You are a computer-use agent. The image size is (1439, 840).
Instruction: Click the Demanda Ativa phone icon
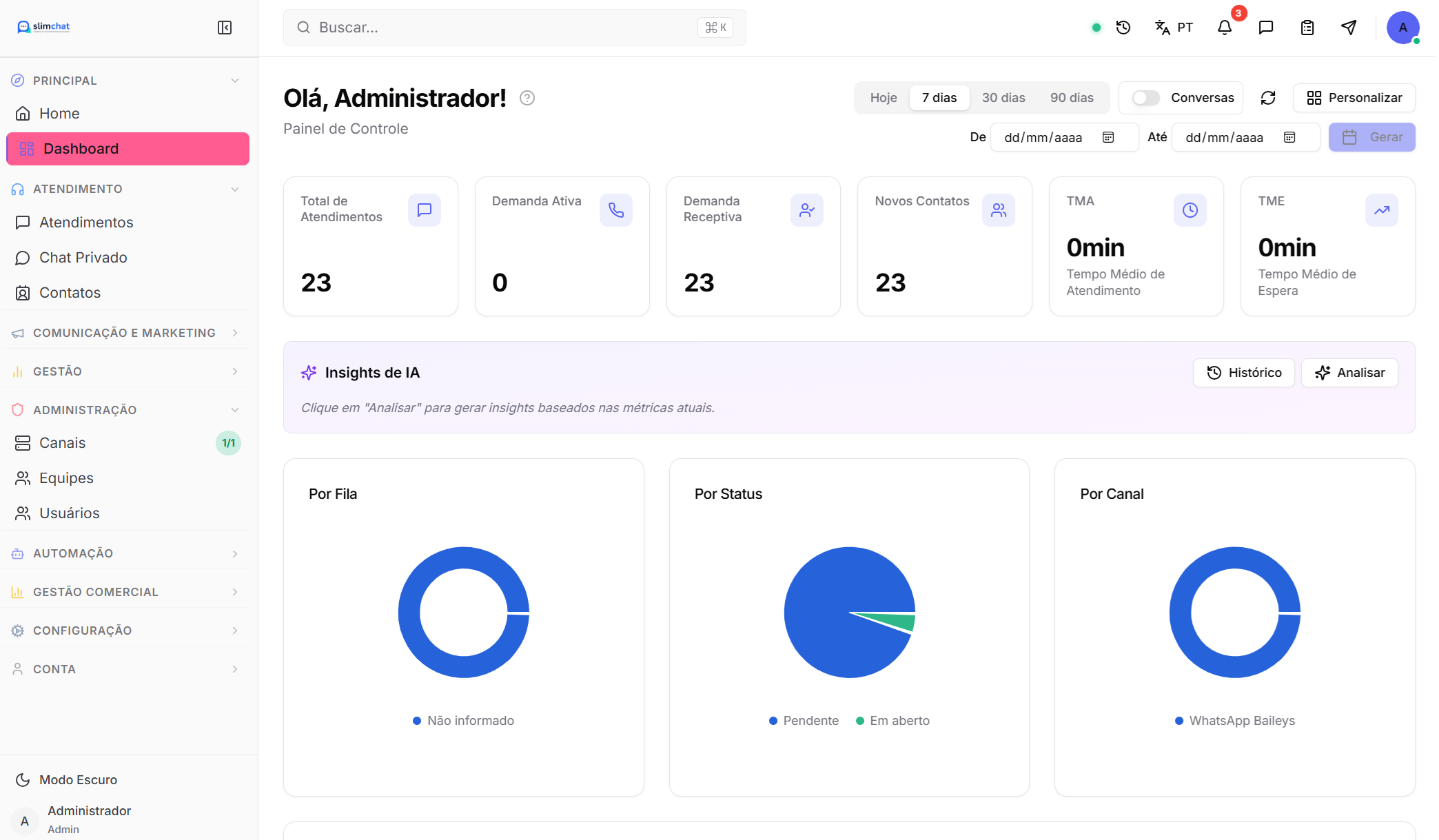[616, 210]
